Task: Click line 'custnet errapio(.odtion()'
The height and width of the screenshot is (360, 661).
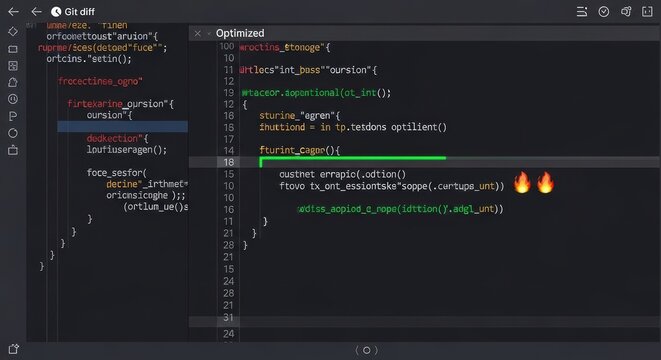Action: (342, 174)
